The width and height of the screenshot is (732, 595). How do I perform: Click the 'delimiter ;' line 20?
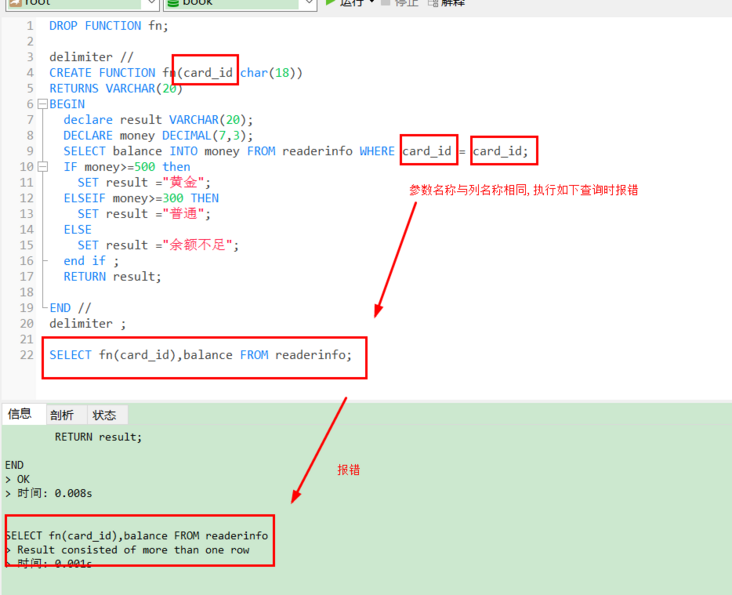pos(87,324)
